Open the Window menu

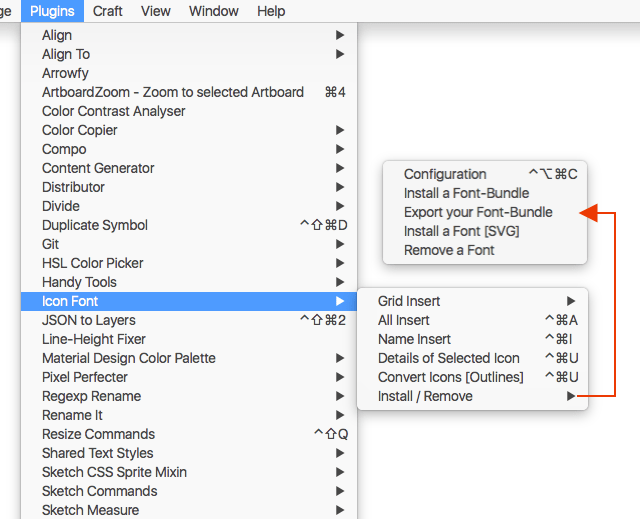click(214, 11)
